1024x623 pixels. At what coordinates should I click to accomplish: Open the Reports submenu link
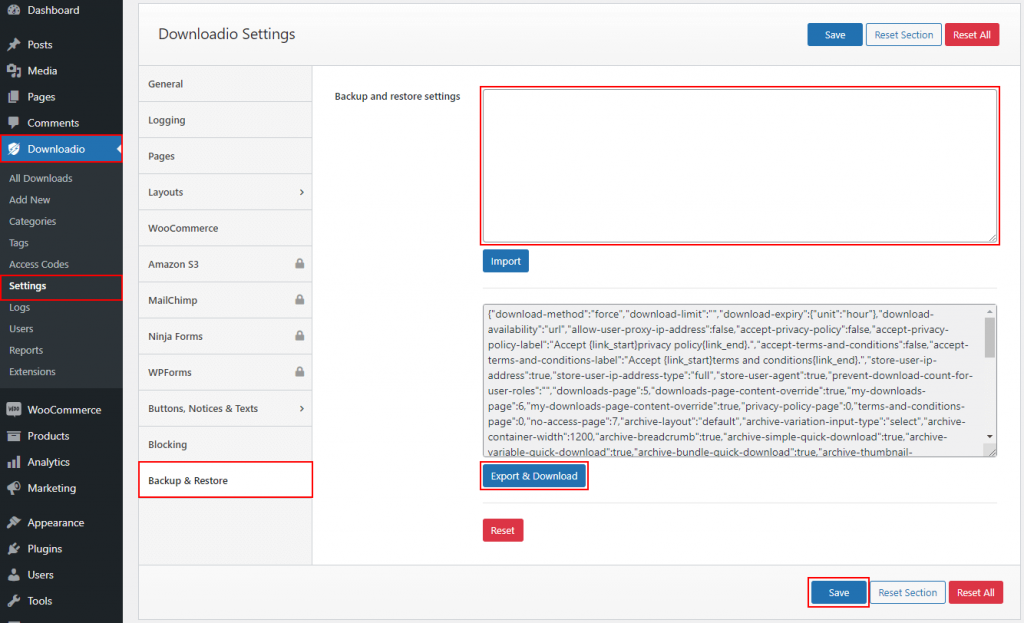(x=26, y=350)
